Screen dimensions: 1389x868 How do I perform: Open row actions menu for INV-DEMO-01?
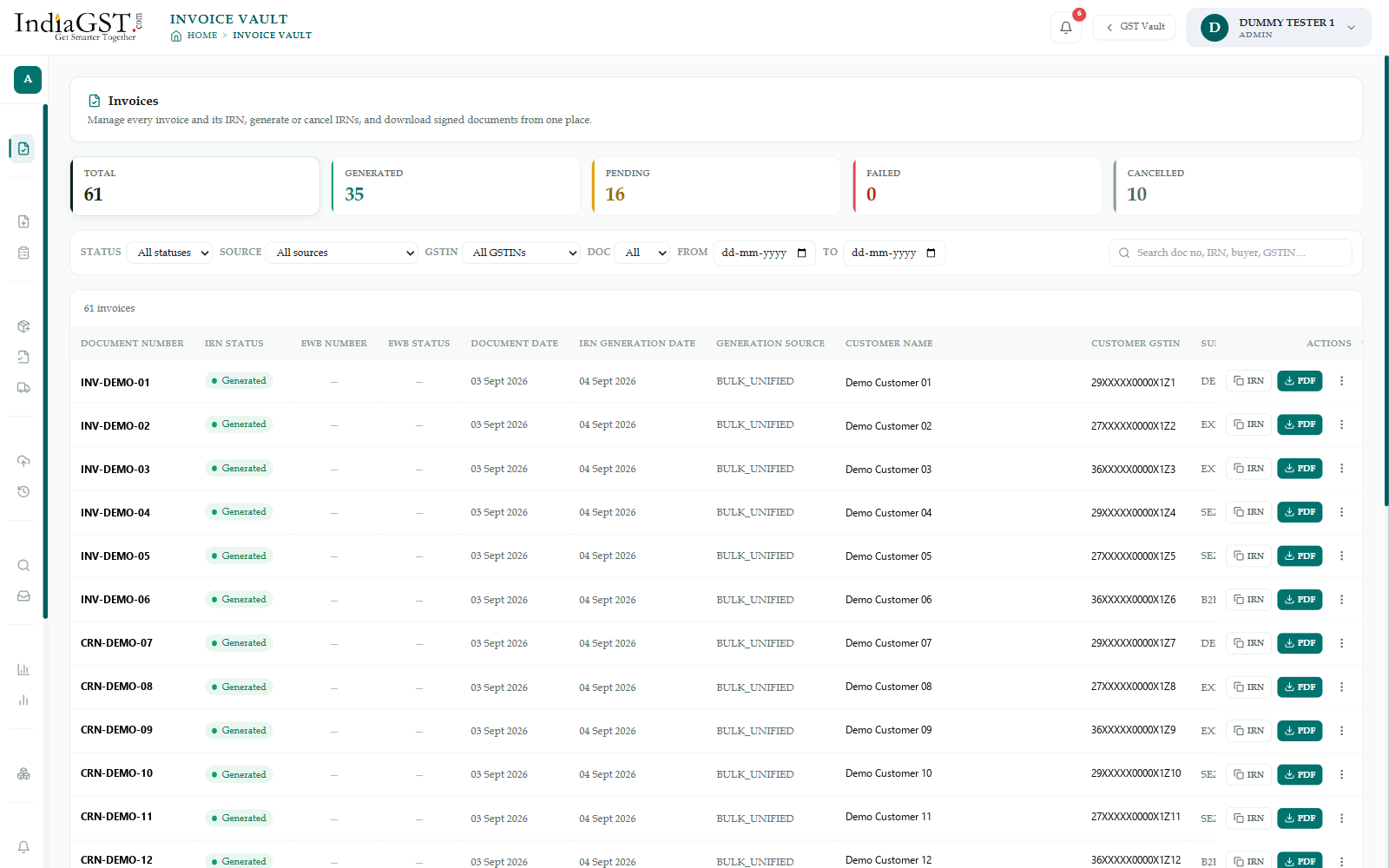click(1341, 381)
